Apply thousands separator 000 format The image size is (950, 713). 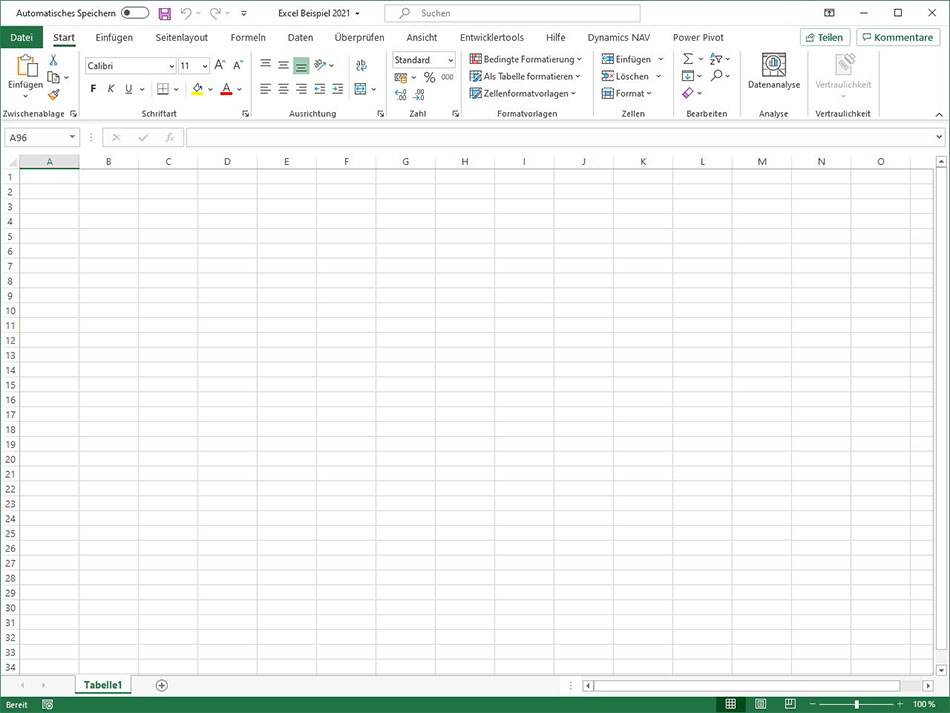click(447, 77)
